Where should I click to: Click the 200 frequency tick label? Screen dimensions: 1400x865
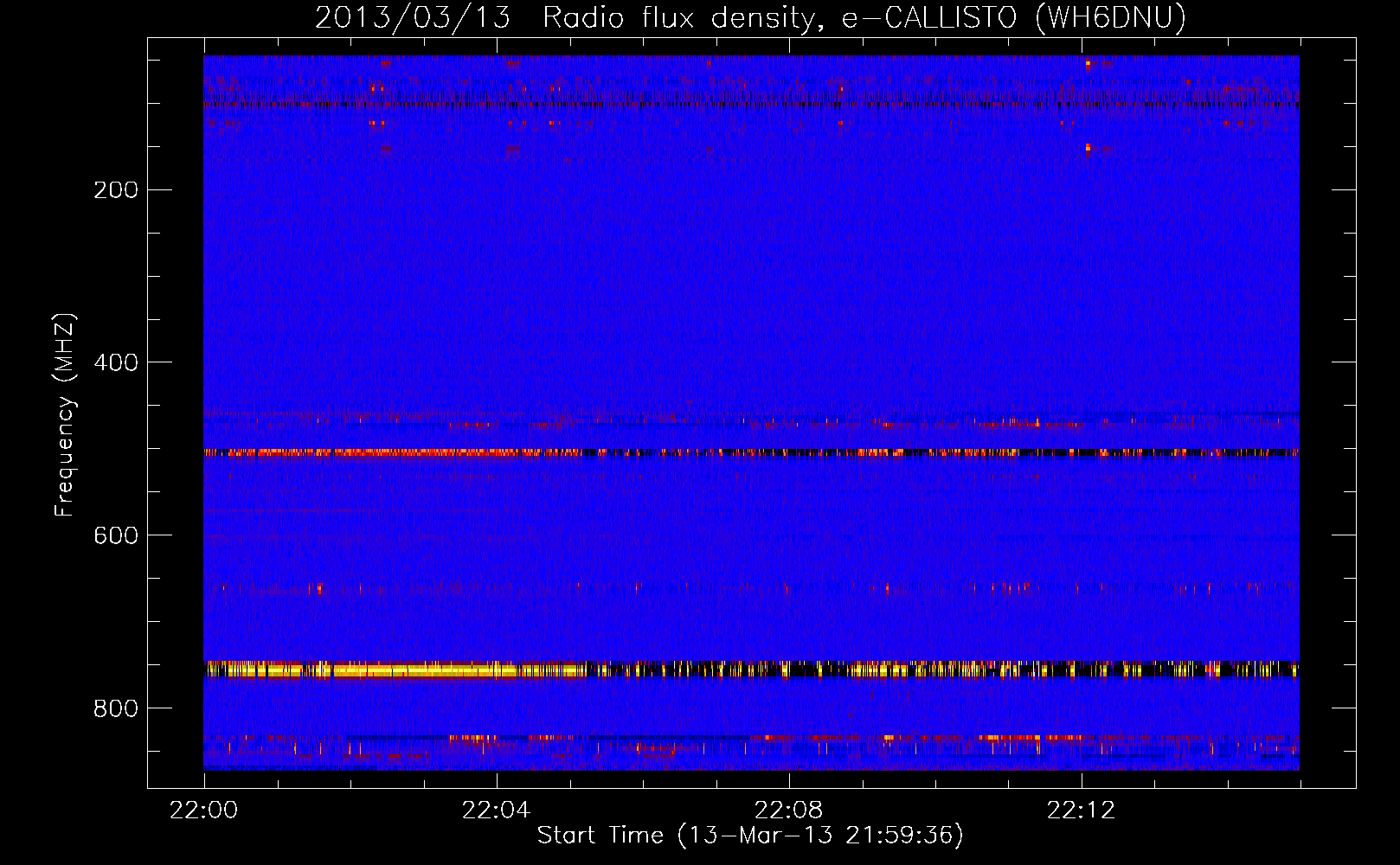coord(116,190)
